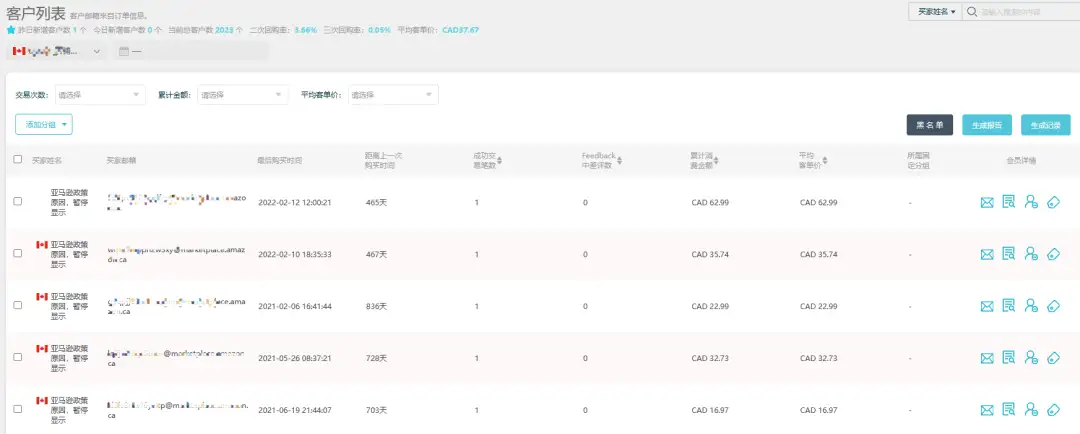Click the tag icon in the CAD 22.99 row
1080x434 pixels.
1053,306
